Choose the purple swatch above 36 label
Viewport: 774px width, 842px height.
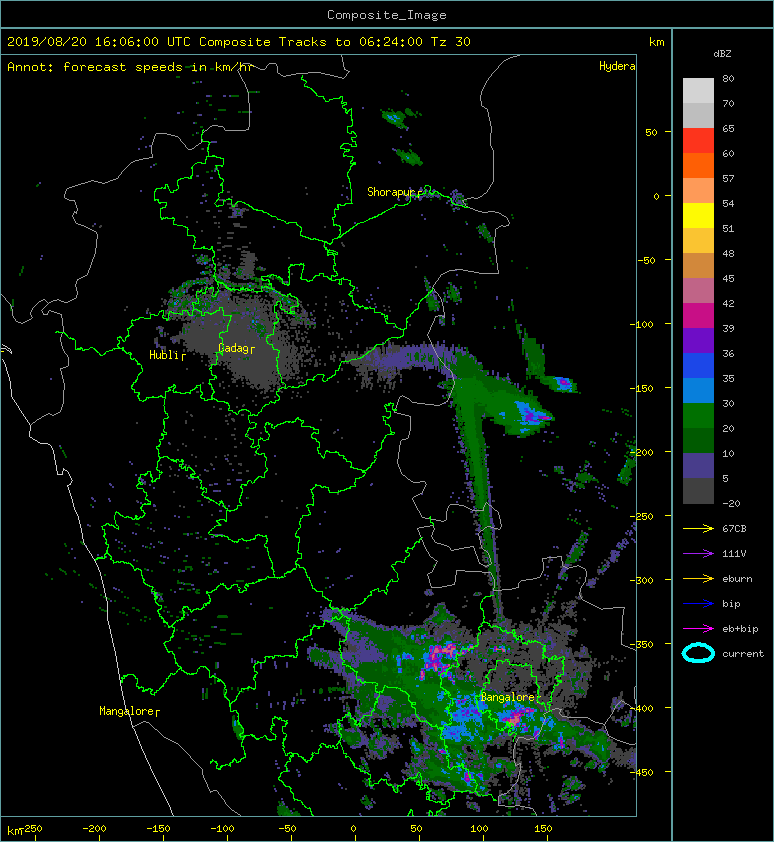698,340
